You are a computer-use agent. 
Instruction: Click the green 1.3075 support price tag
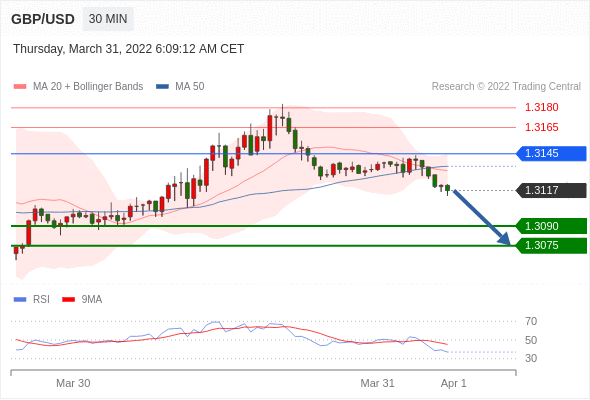point(551,245)
